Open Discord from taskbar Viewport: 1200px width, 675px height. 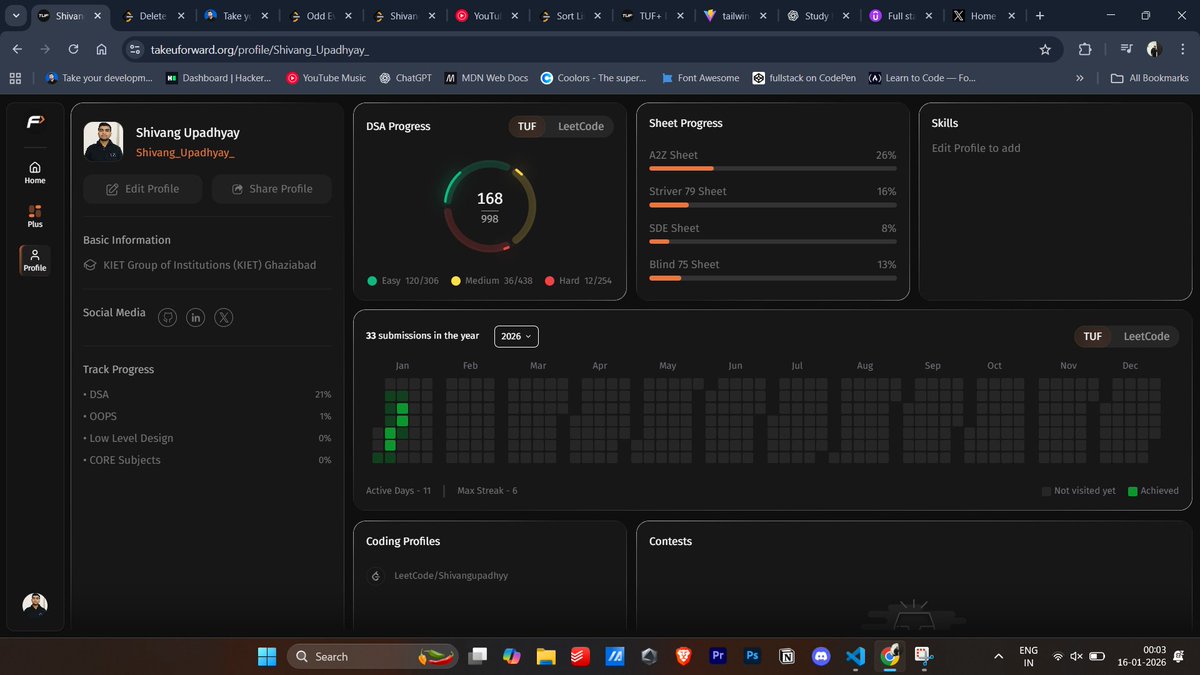click(x=821, y=656)
